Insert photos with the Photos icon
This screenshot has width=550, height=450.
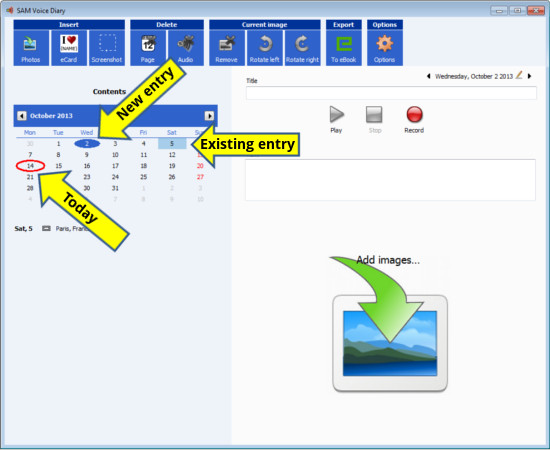pos(31,48)
